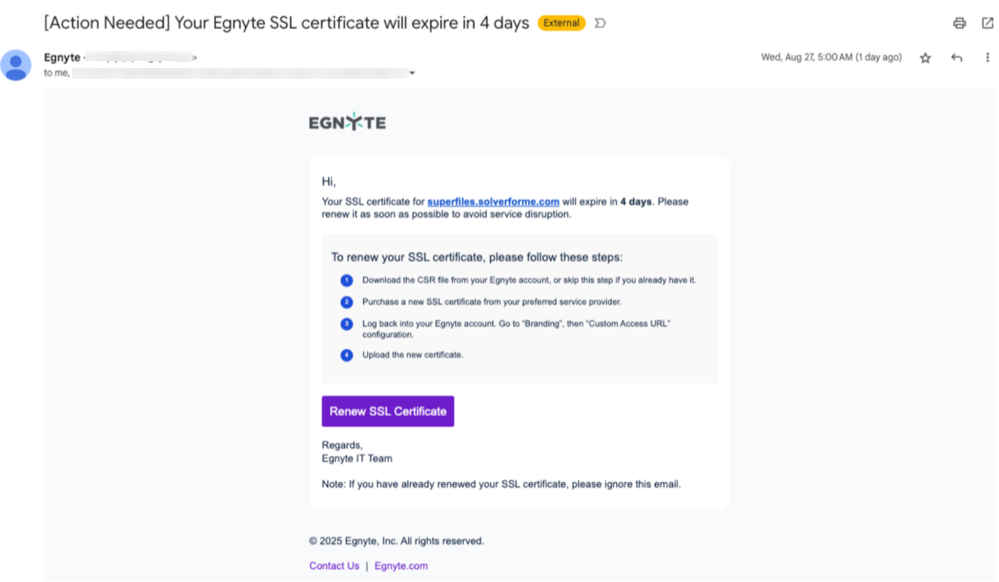Image resolution: width=999 pixels, height=582 pixels.
Task: Visit the Egnyte.com footer link
Action: point(401,566)
